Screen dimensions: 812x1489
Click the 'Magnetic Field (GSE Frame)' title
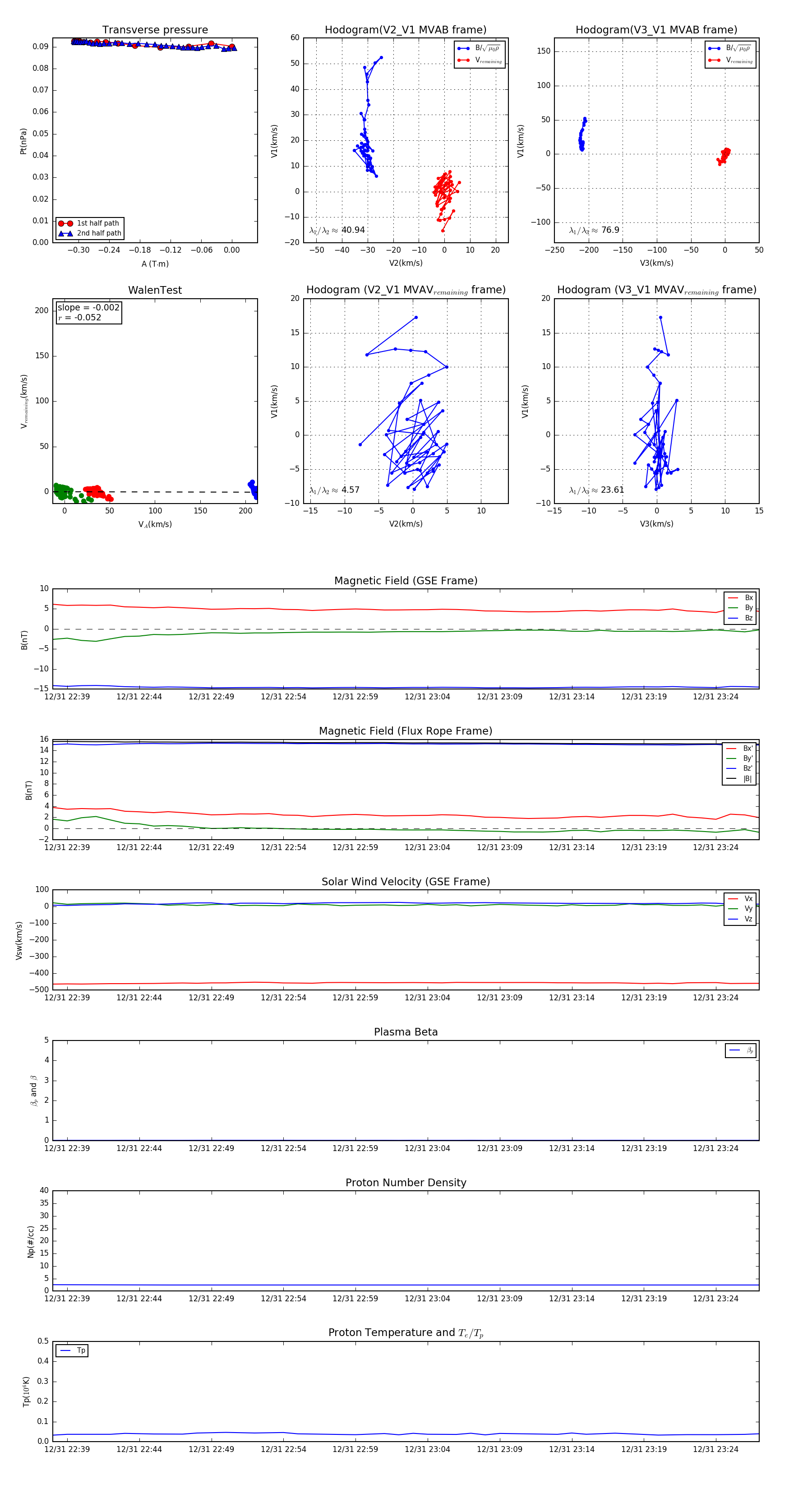click(406, 581)
